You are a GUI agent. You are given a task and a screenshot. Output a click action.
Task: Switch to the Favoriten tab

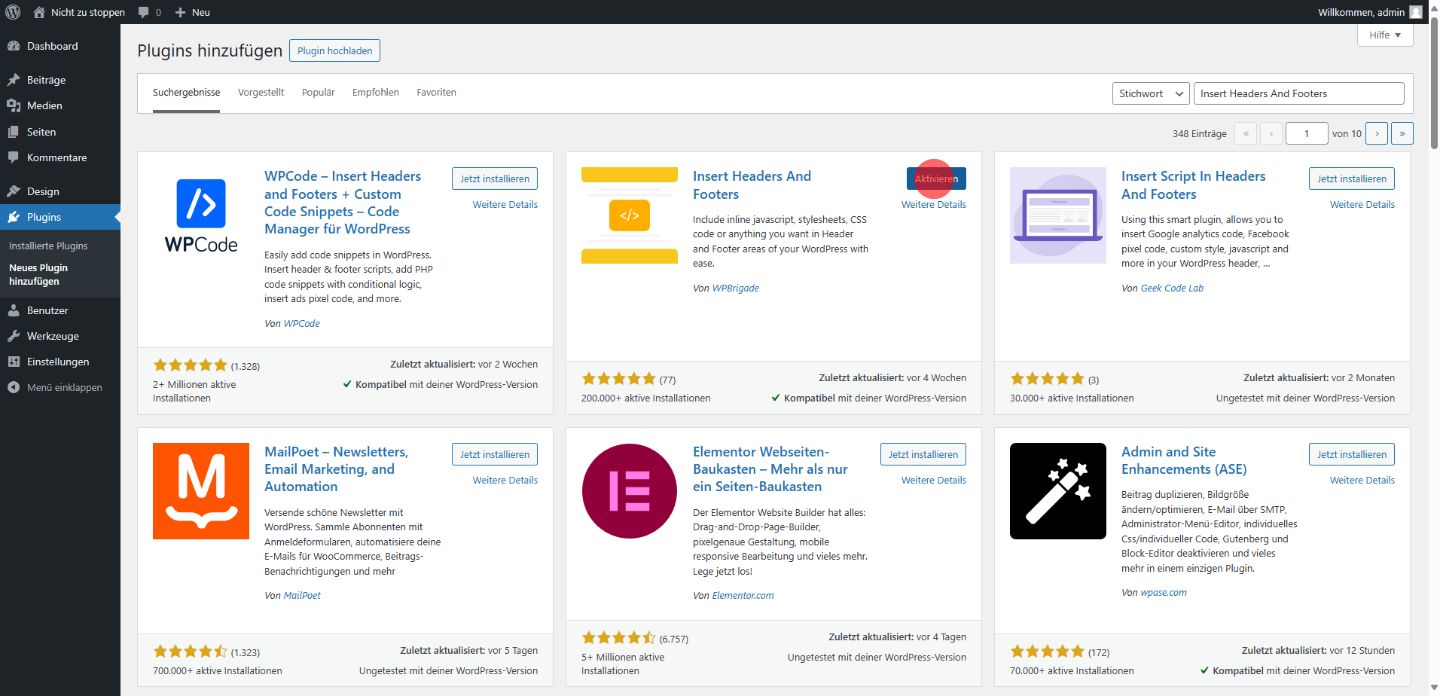436,92
